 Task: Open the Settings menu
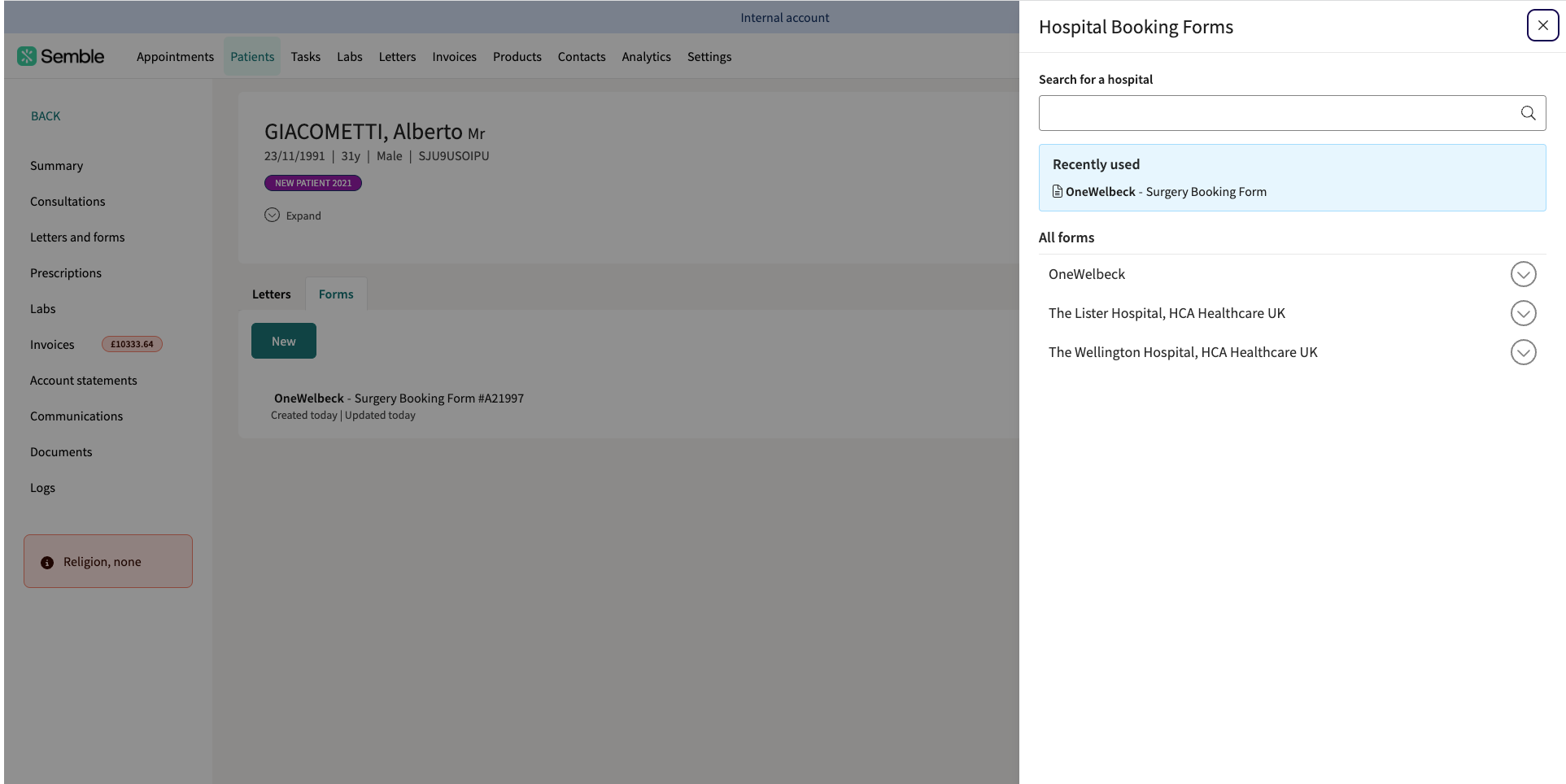tap(709, 57)
